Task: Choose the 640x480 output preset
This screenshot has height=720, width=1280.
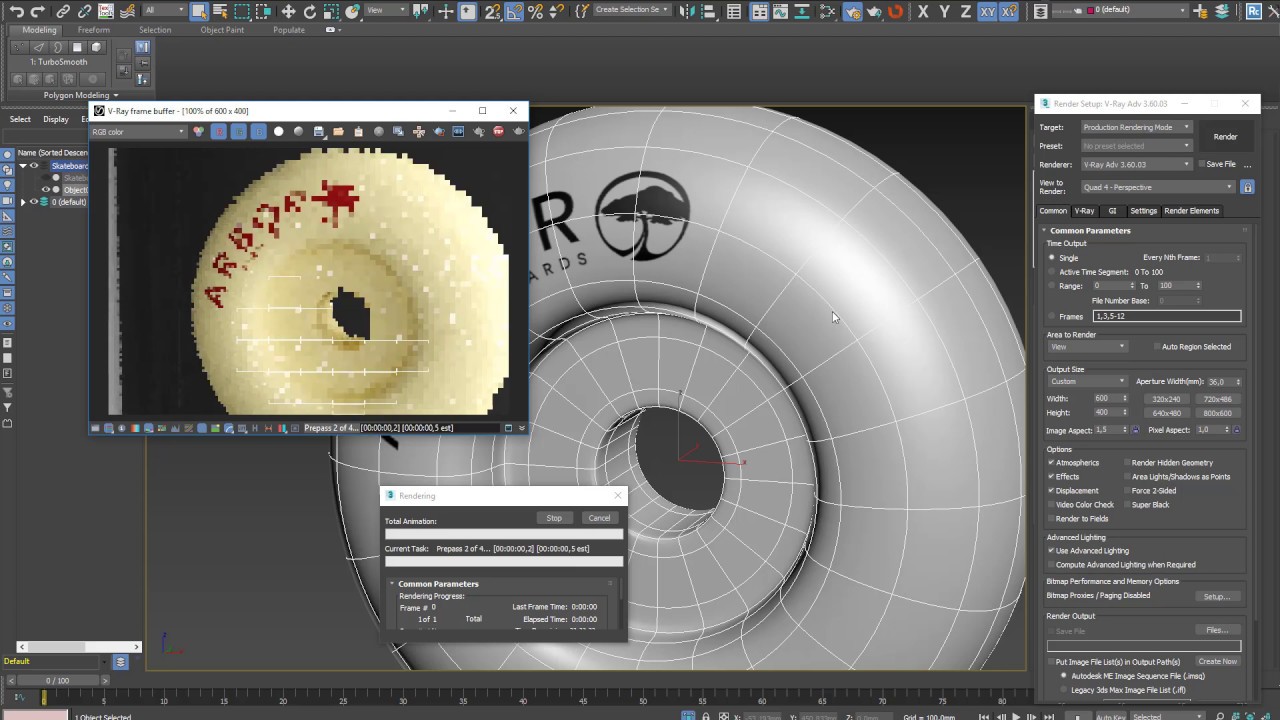Action: click(1166, 413)
